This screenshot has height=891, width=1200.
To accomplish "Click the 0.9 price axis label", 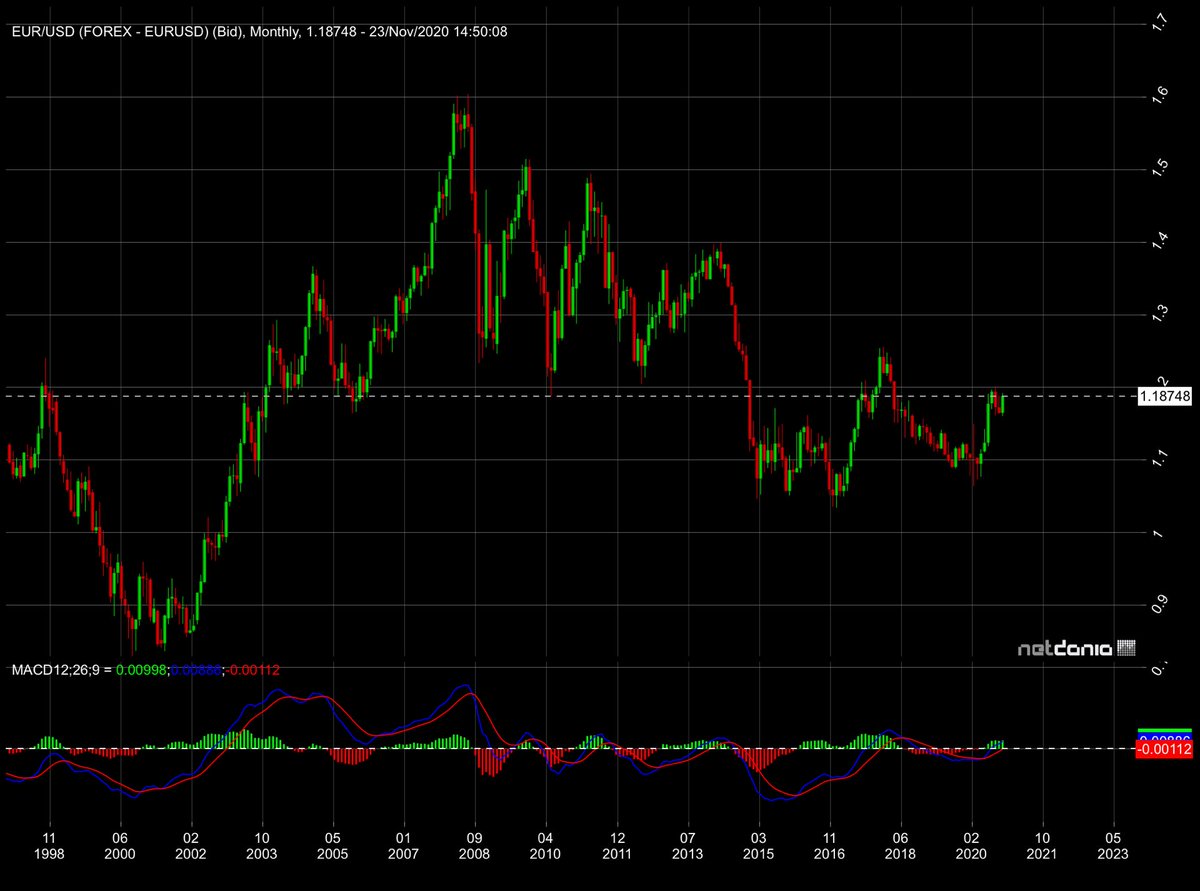I will [x=1160, y=605].
